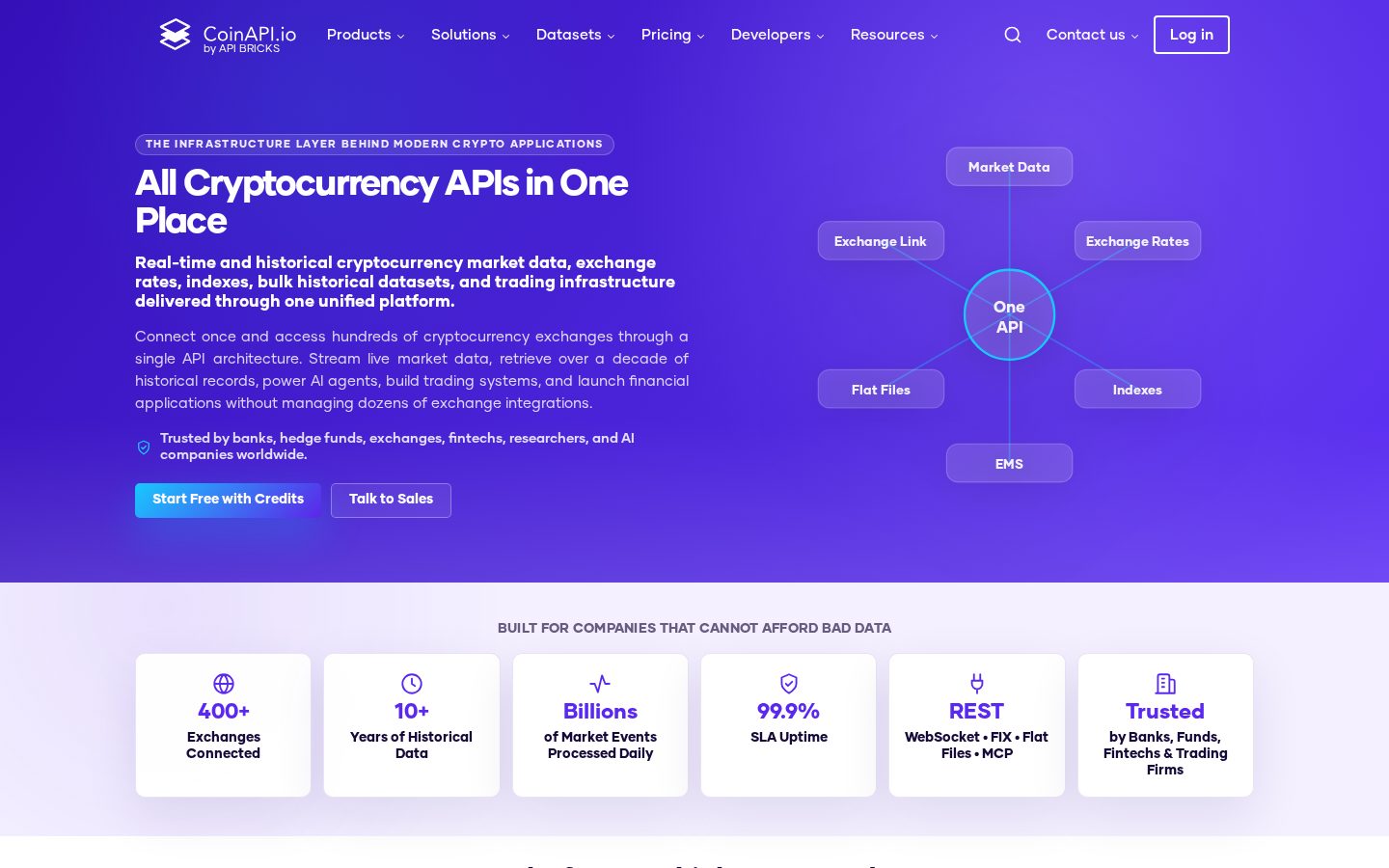Screen dimensions: 1389x868
Task: Click the 99.9% SLA Uptime card
Action: tap(789, 725)
